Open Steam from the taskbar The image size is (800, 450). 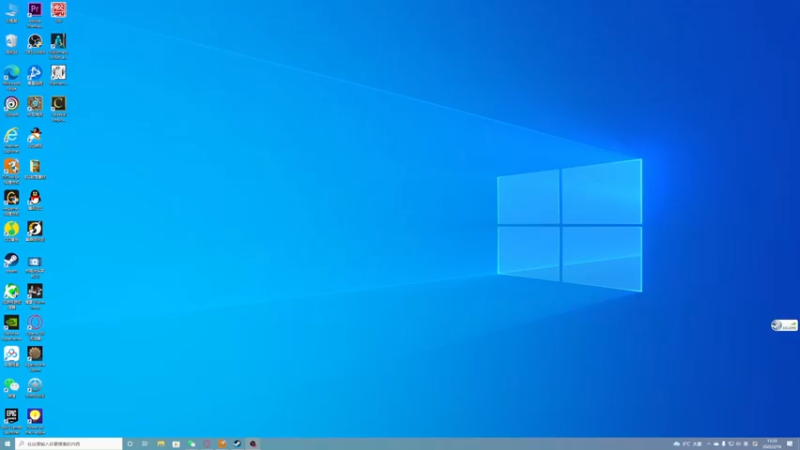click(237, 444)
